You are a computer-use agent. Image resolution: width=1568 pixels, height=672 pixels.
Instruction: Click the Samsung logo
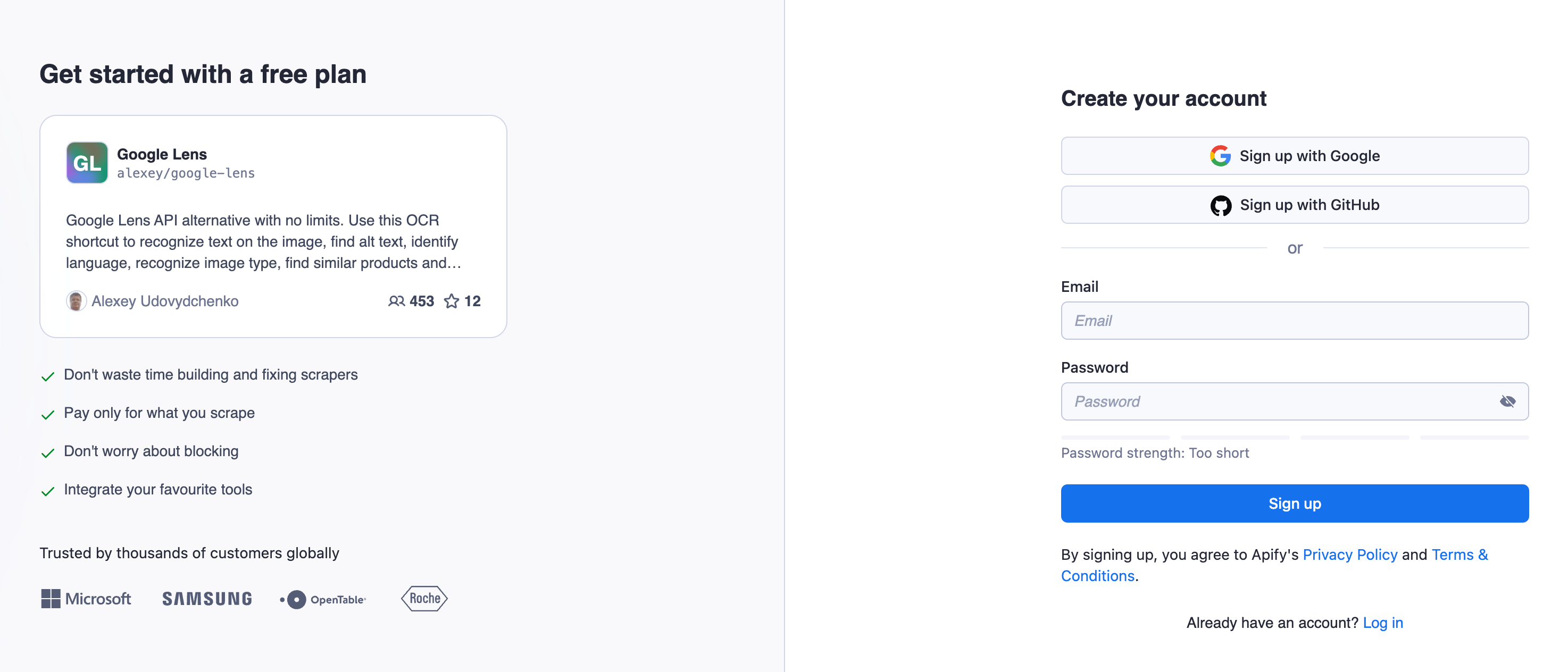pos(206,598)
